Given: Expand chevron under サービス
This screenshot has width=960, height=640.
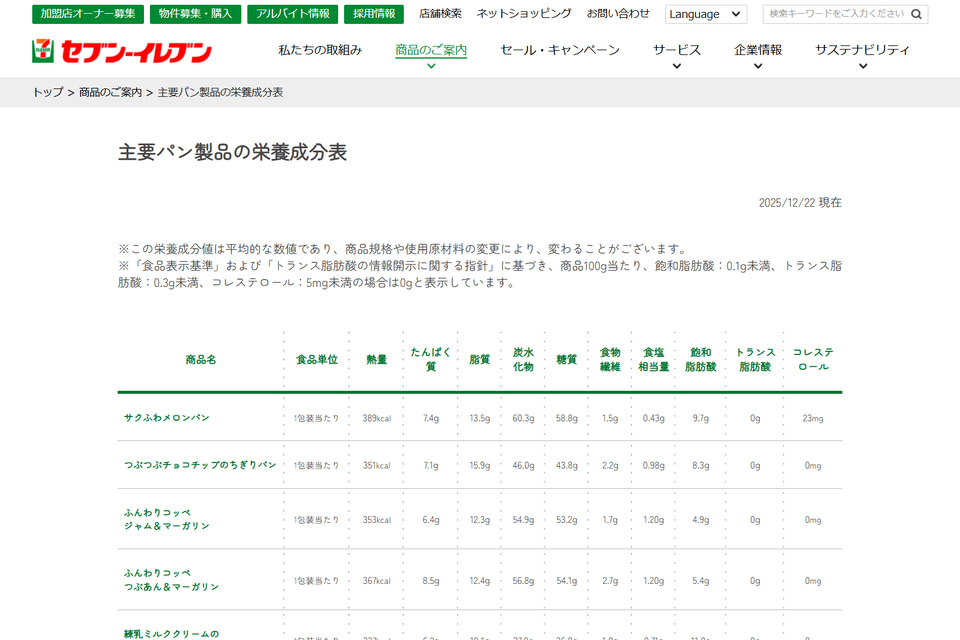Looking at the screenshot, I should [677, 66].
